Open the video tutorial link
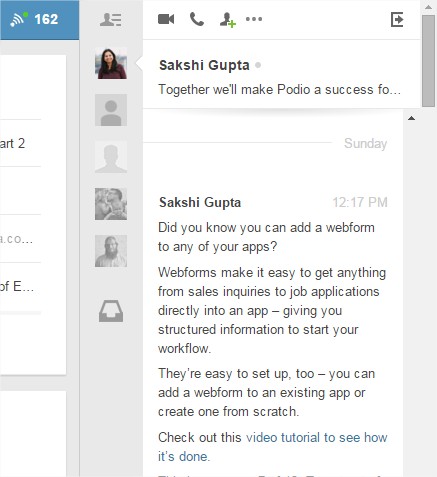 pyautogui.click(x=273, y=447)
